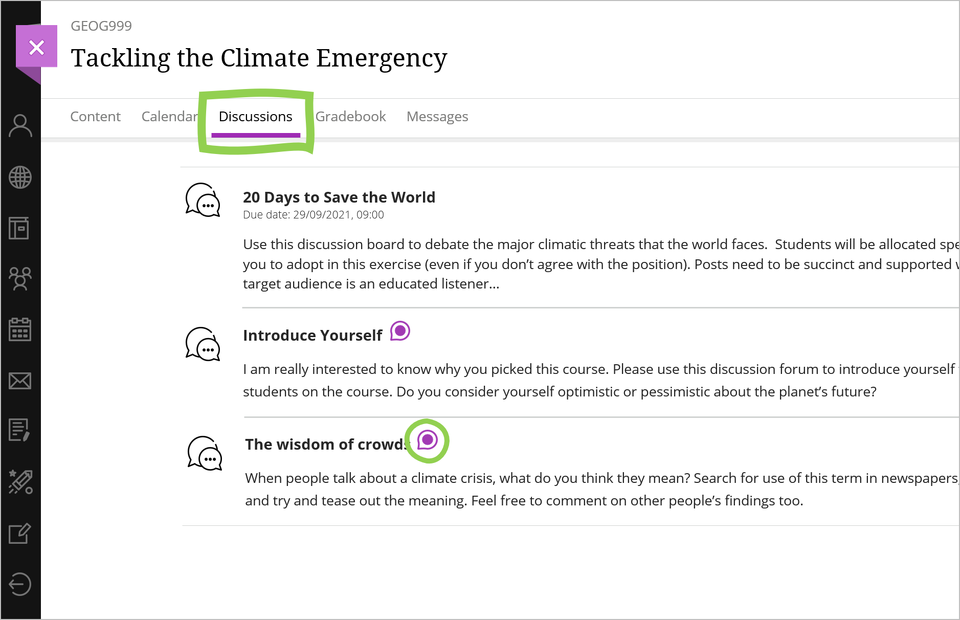Open the Gradebook tab

pos(350,116)
